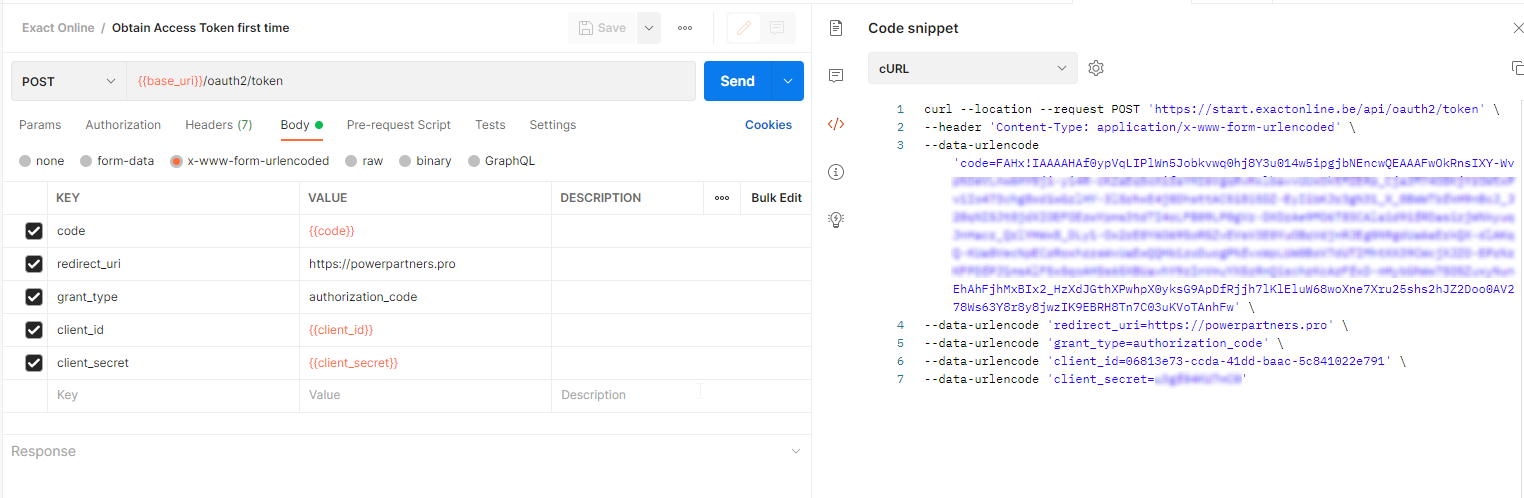Uncheck the redirect_uri parameter checkbox

tap(34, 264)
